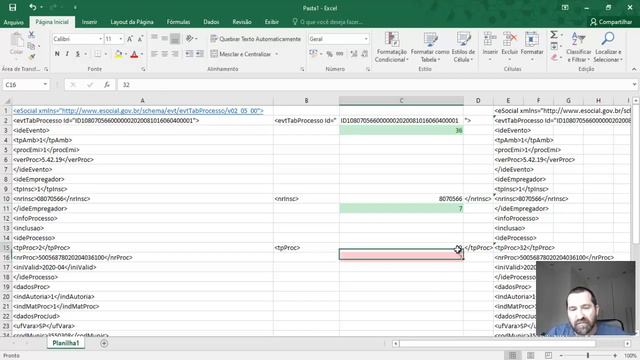640x360 pixels.
Task: Decrease indent icon
Action: (189, 54)
